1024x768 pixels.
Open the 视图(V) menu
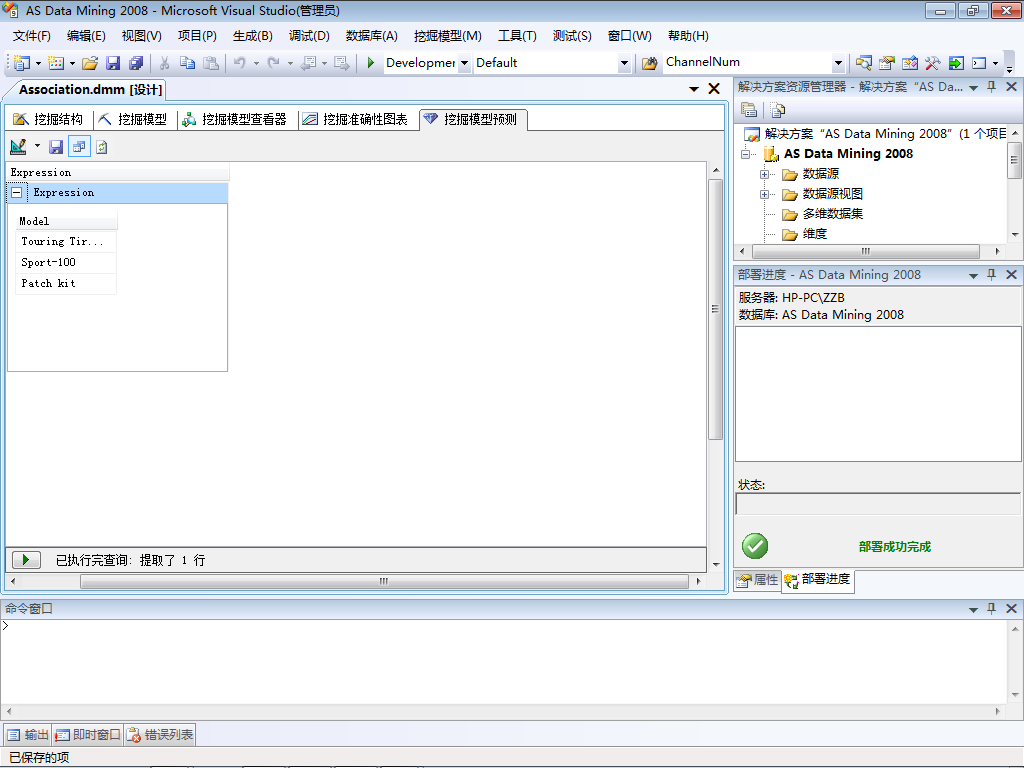141,36
